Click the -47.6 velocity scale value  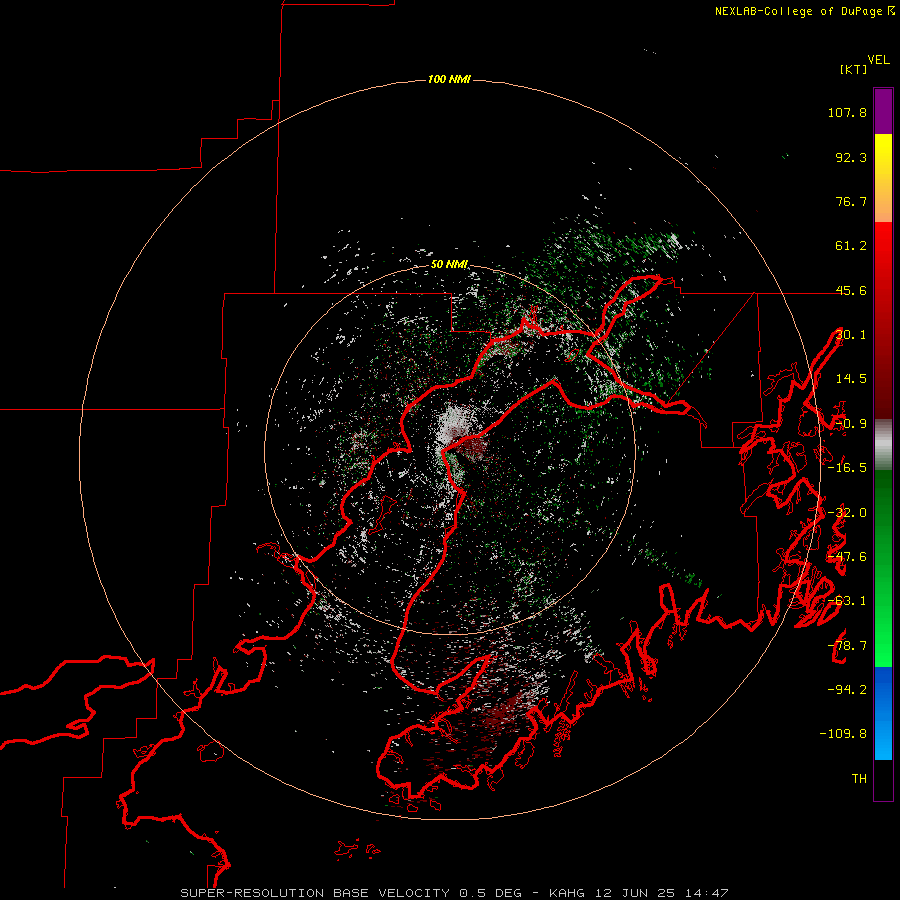point(847,557)
